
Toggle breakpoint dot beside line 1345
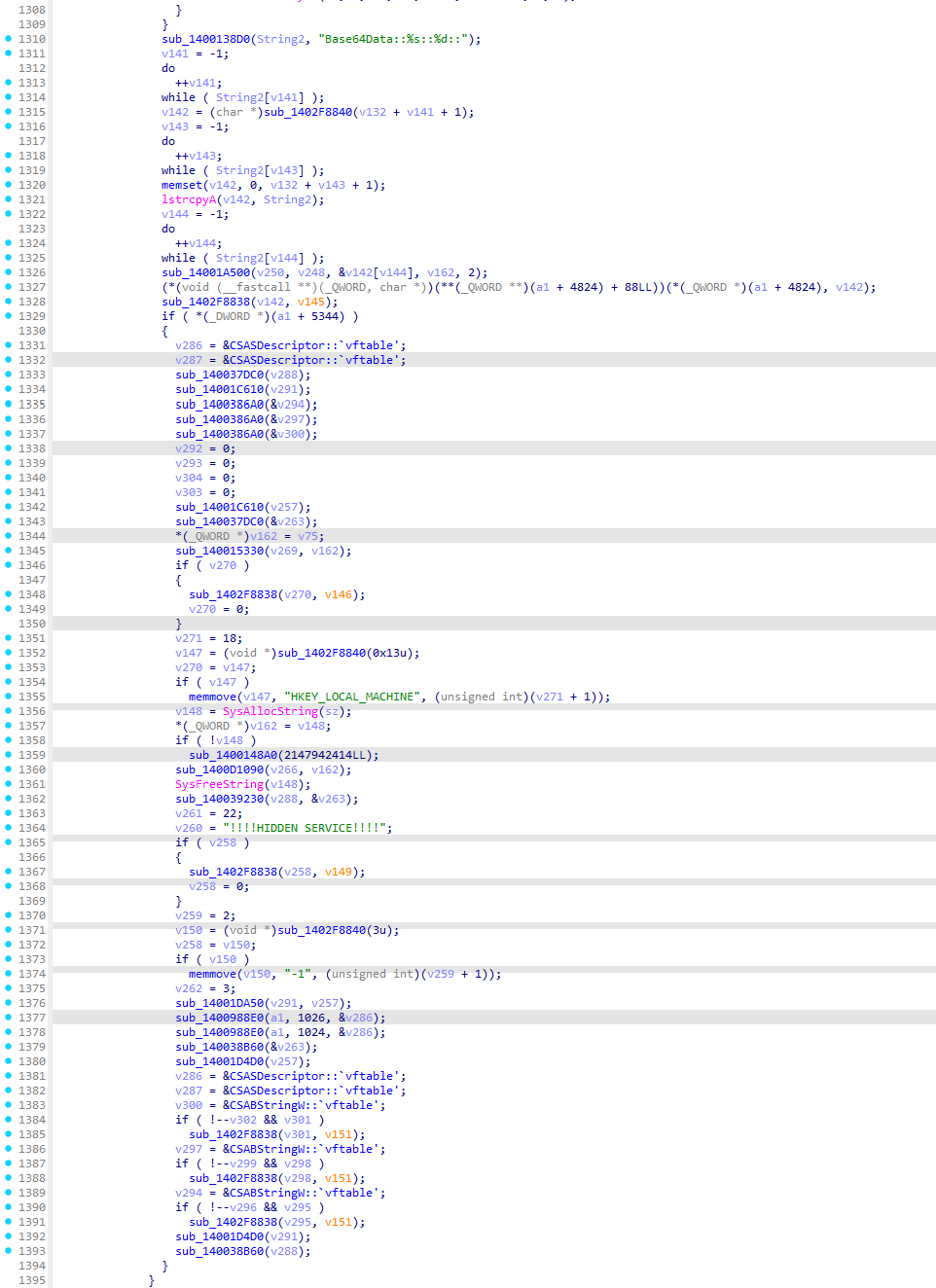[x=9, y=551]
